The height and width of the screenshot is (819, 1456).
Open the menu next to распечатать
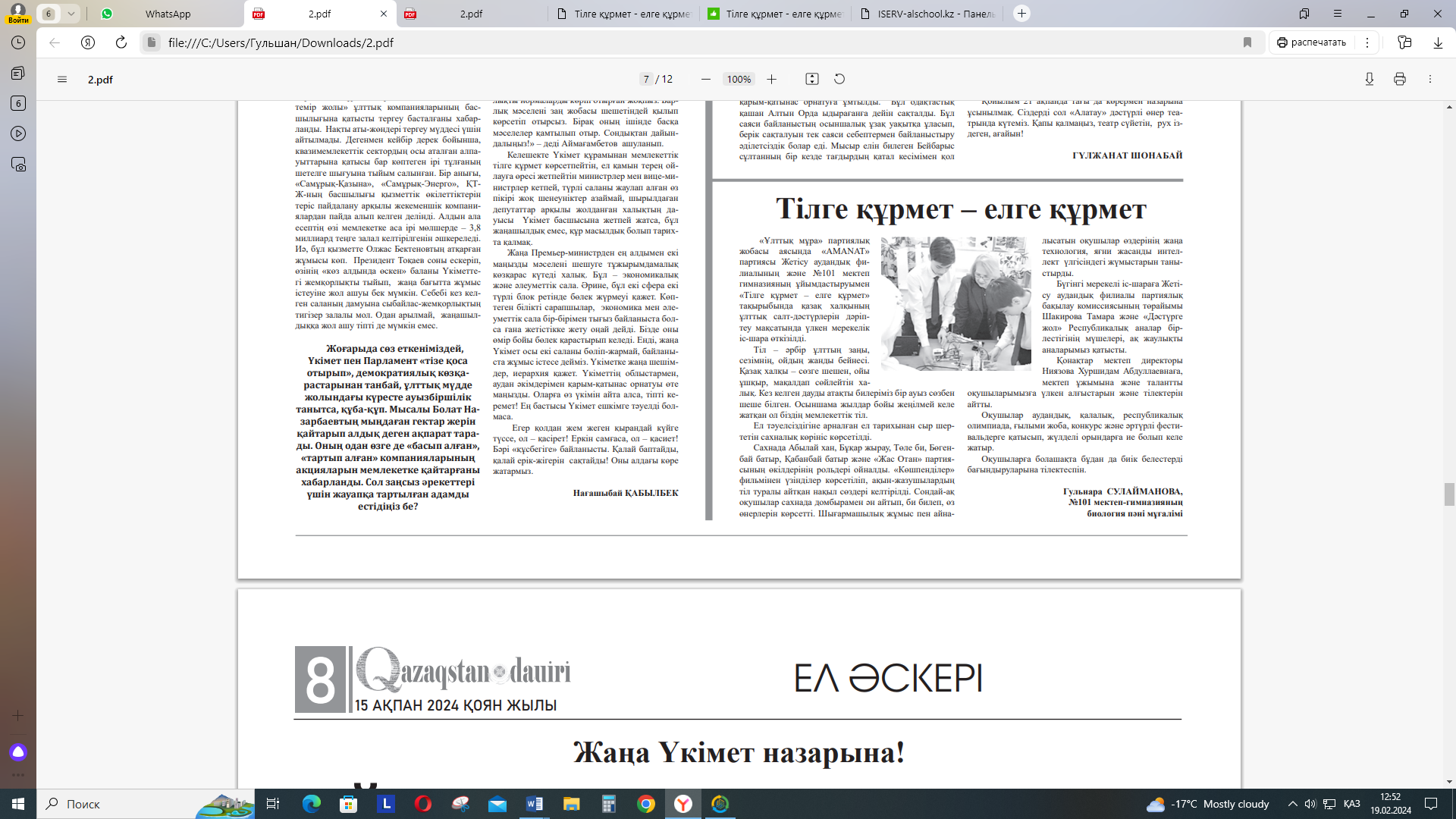pyautogui.click(x=1367, y=43)
